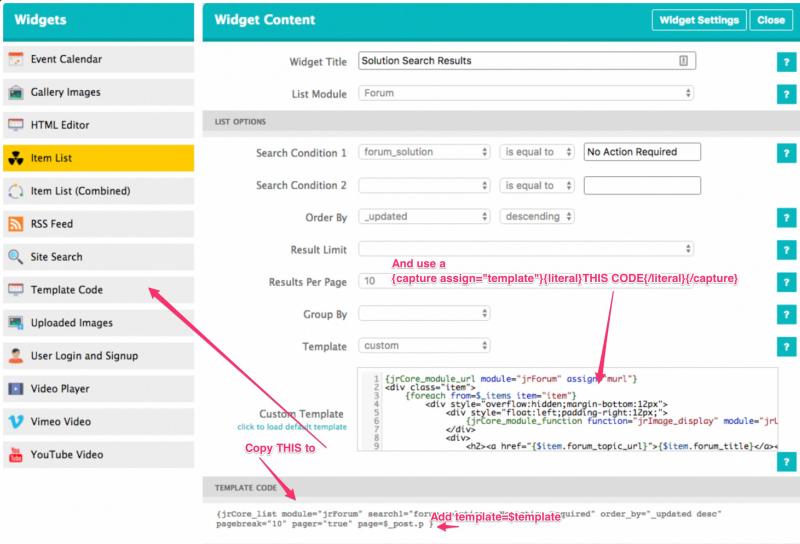Click into the Widget Title text field
This screenshot has height=544, width=800.
[518, 61]
